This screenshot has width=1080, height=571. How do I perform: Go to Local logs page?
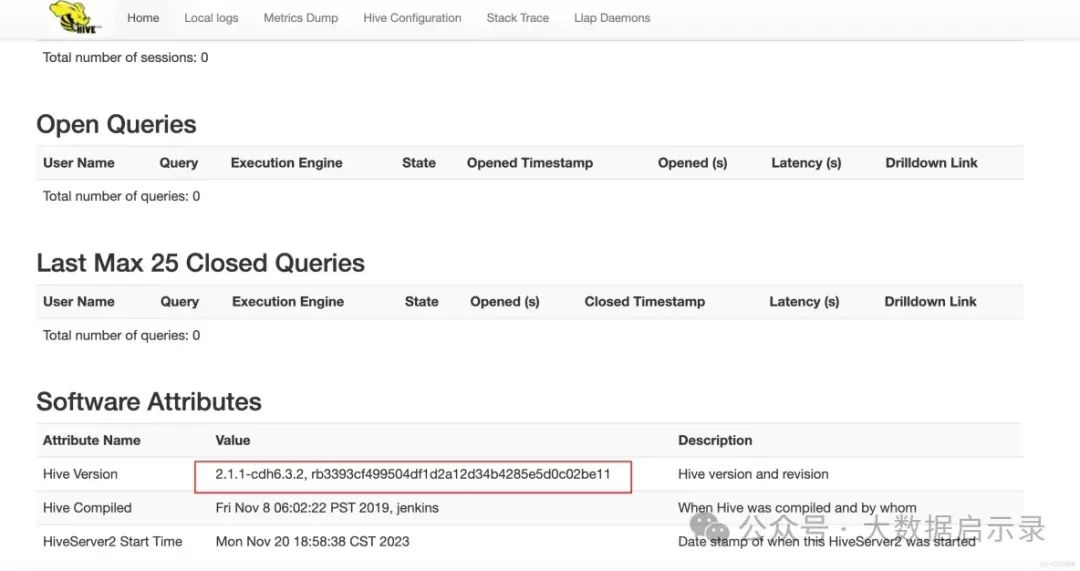(211, 18)
